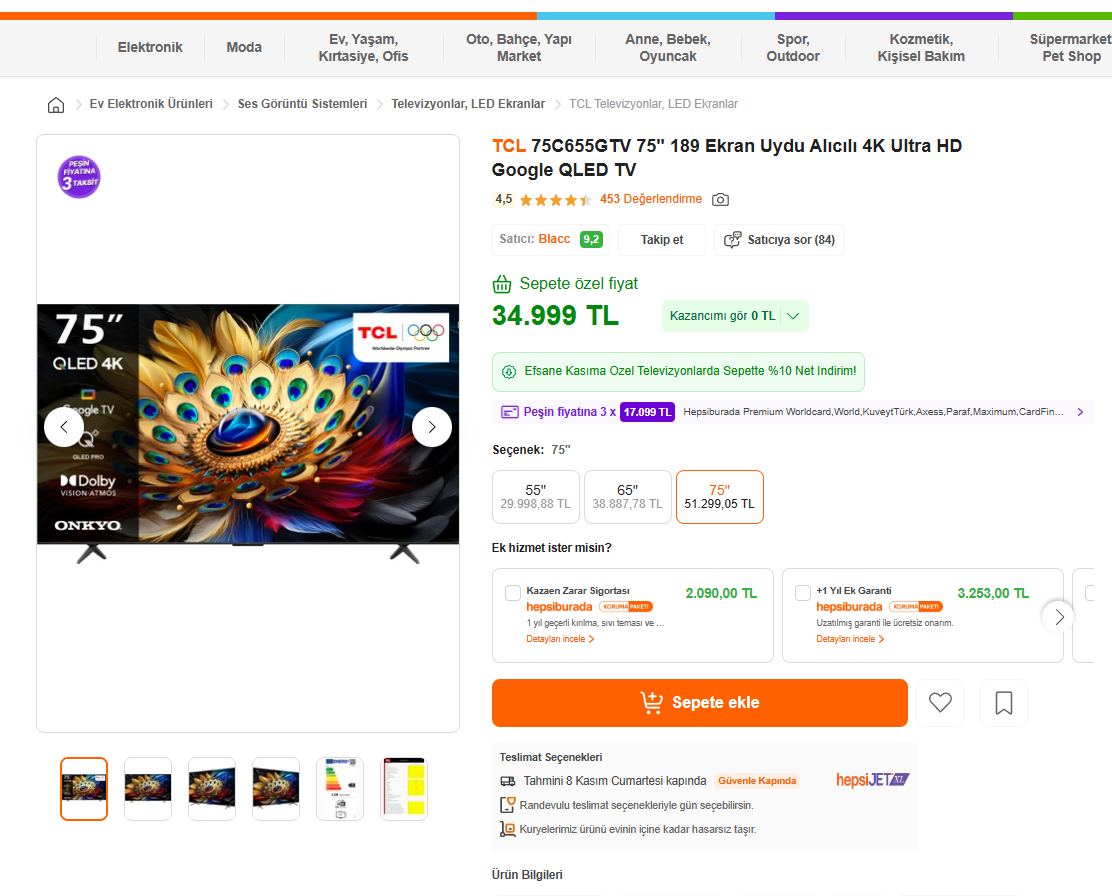Screen dimensions: 1112x896
Task: Open photo reviews via camera icon
Action: point(720,200)
